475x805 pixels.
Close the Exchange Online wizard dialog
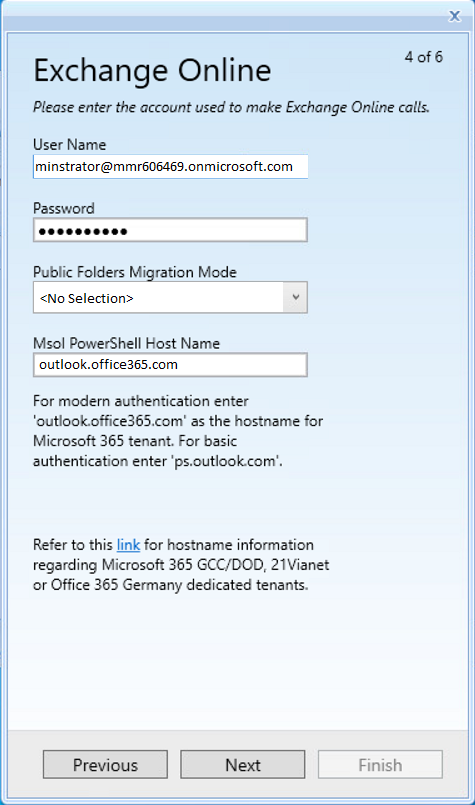(454, 16)
